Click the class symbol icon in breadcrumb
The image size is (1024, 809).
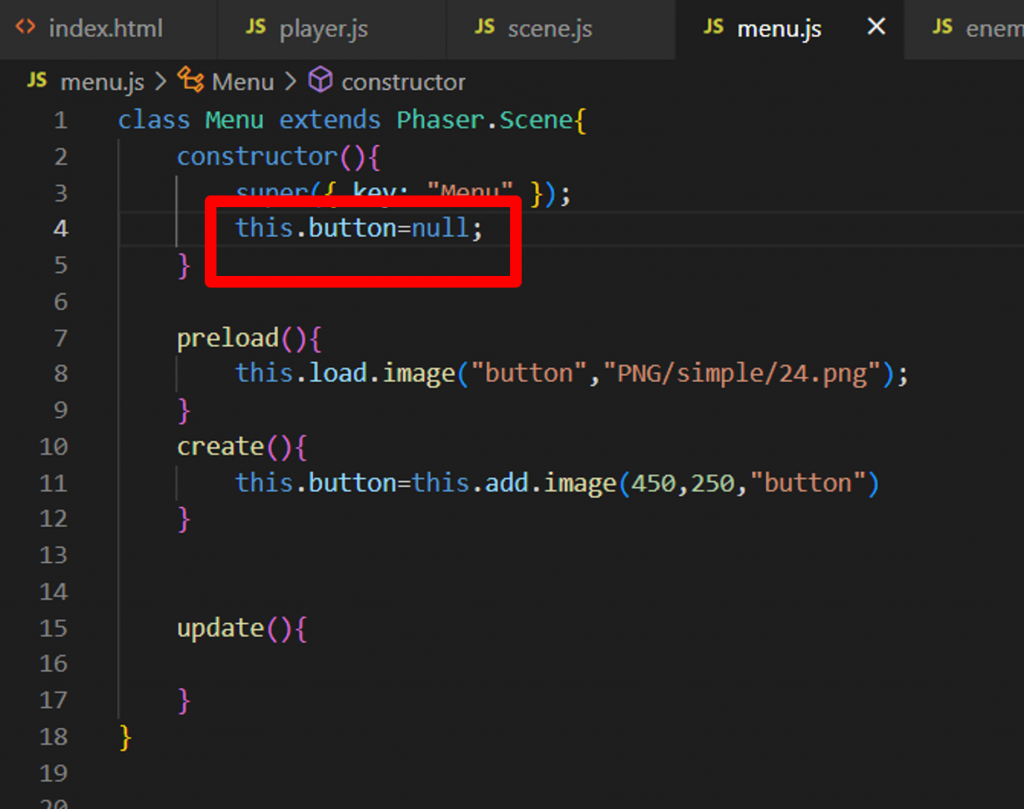191,80
